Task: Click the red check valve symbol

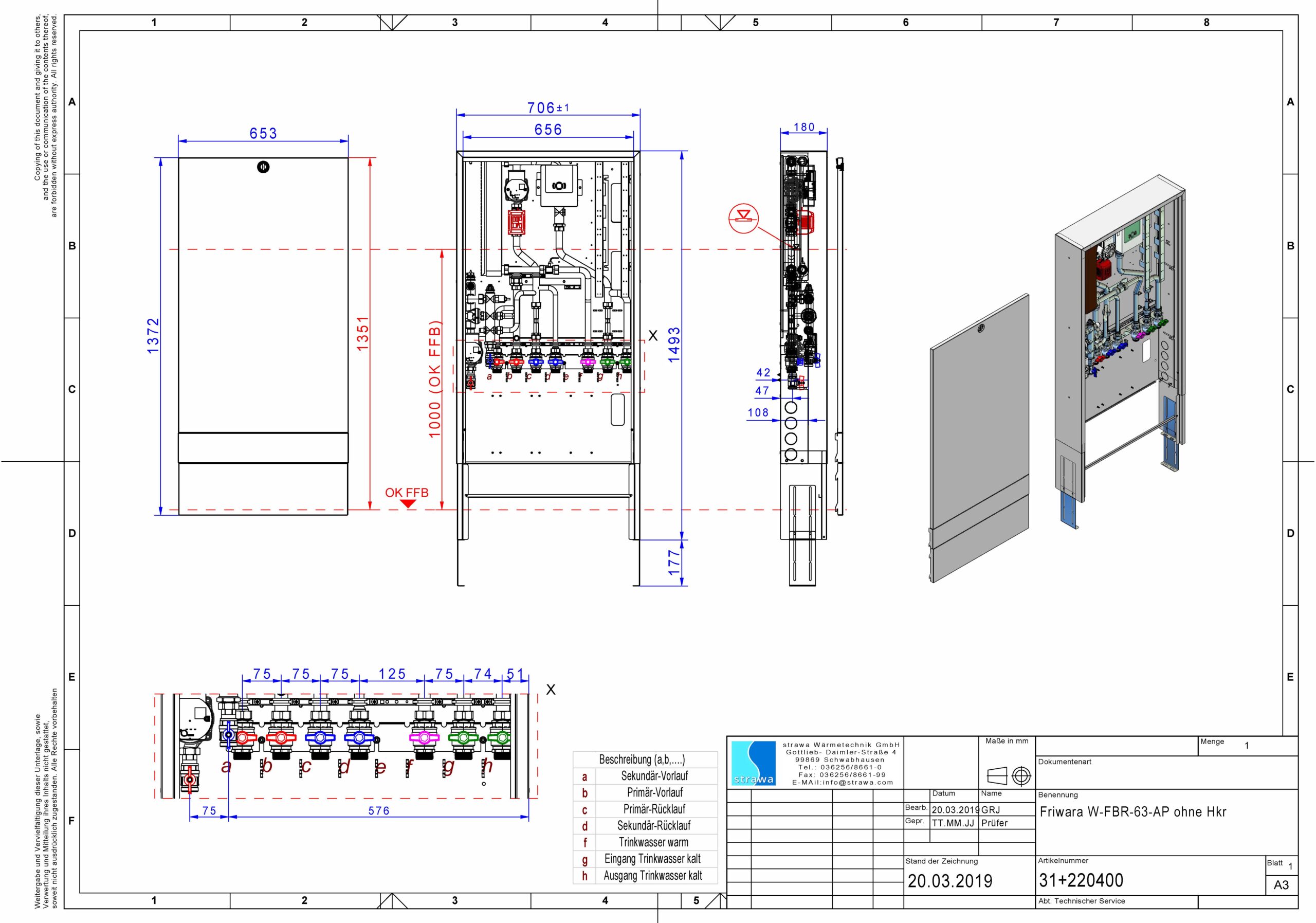Action: pos(743,218)
